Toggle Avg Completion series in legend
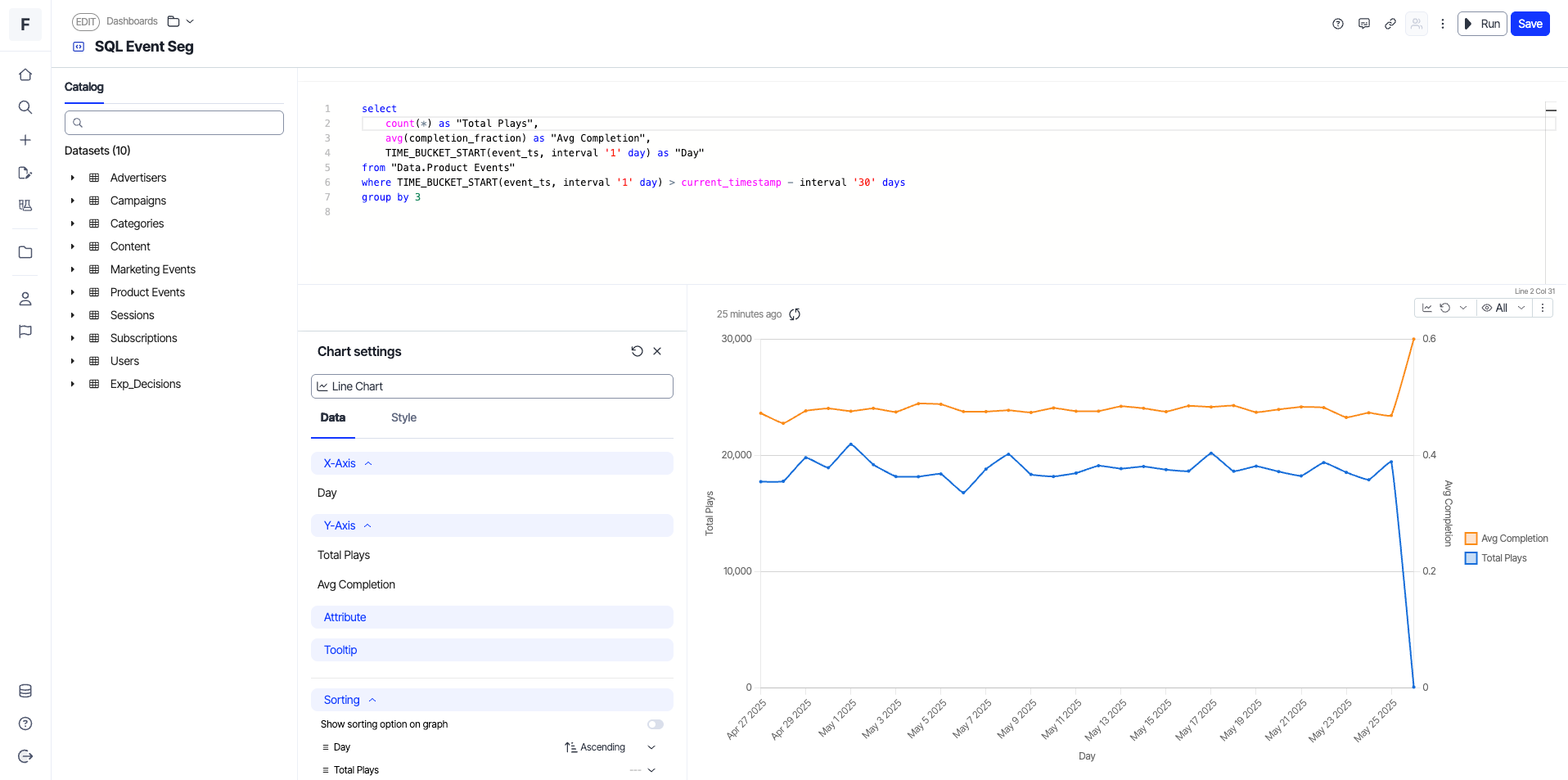The width and height of the screenshot is (1568, 780). point(1507,539)
